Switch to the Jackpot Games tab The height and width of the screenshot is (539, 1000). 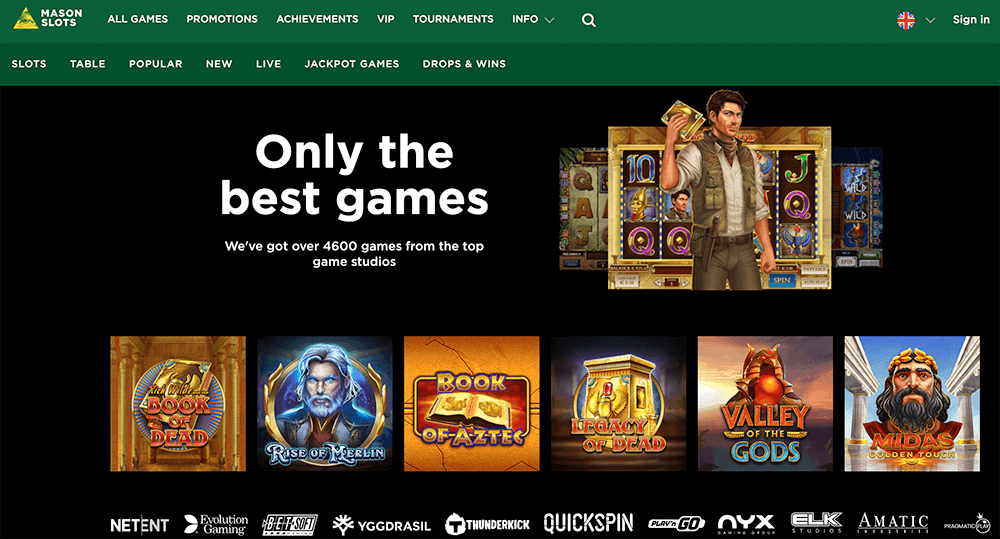click(351, 64)
